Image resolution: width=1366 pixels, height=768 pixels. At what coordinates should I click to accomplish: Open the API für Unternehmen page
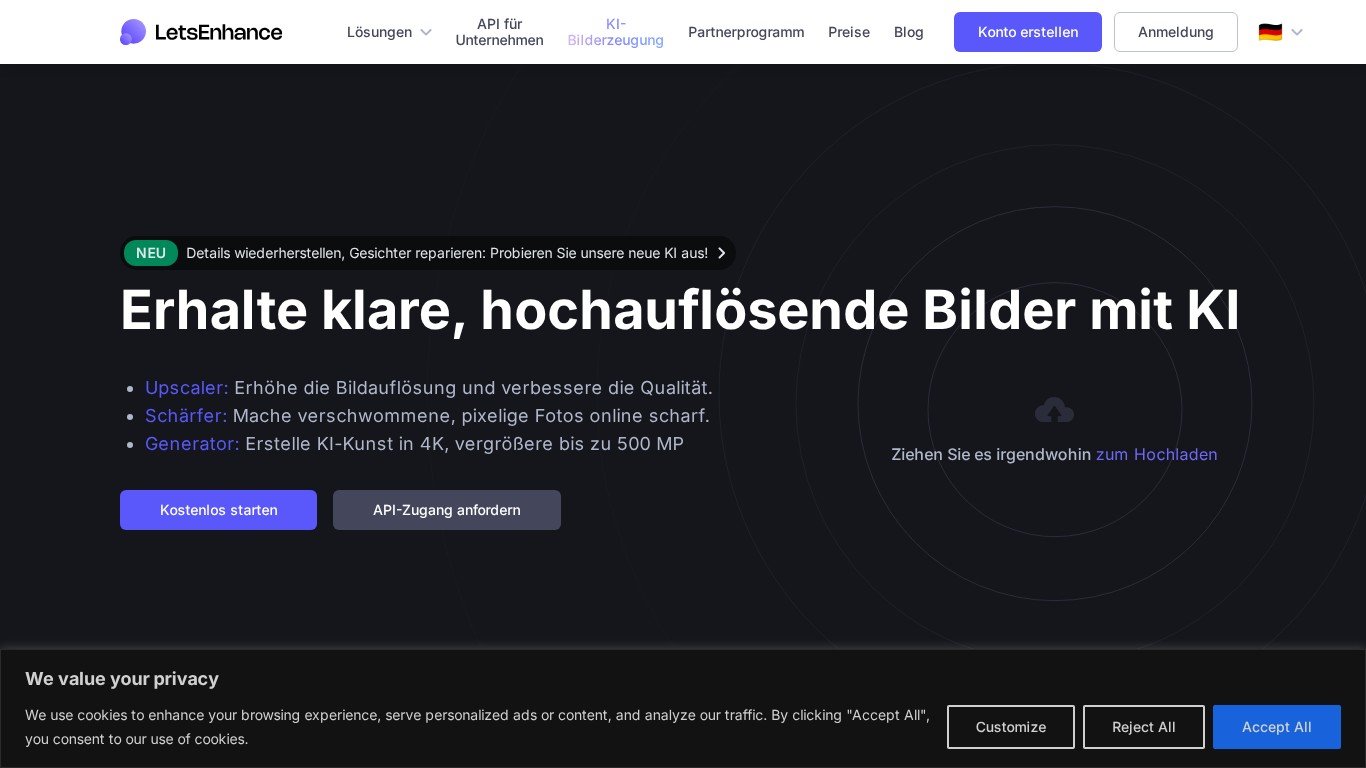499,32
